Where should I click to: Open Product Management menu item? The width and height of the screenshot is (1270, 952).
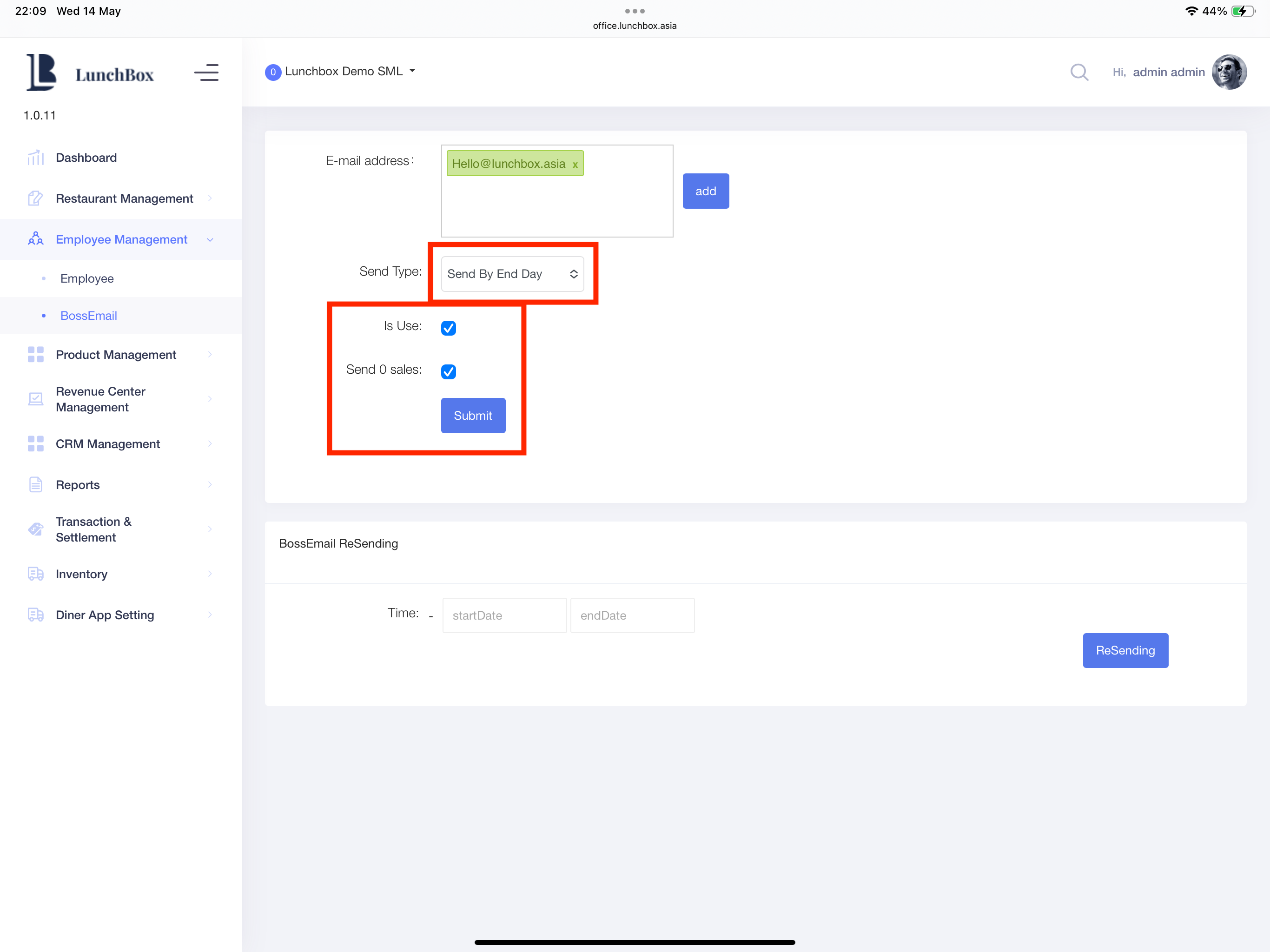tap(120, 355)
